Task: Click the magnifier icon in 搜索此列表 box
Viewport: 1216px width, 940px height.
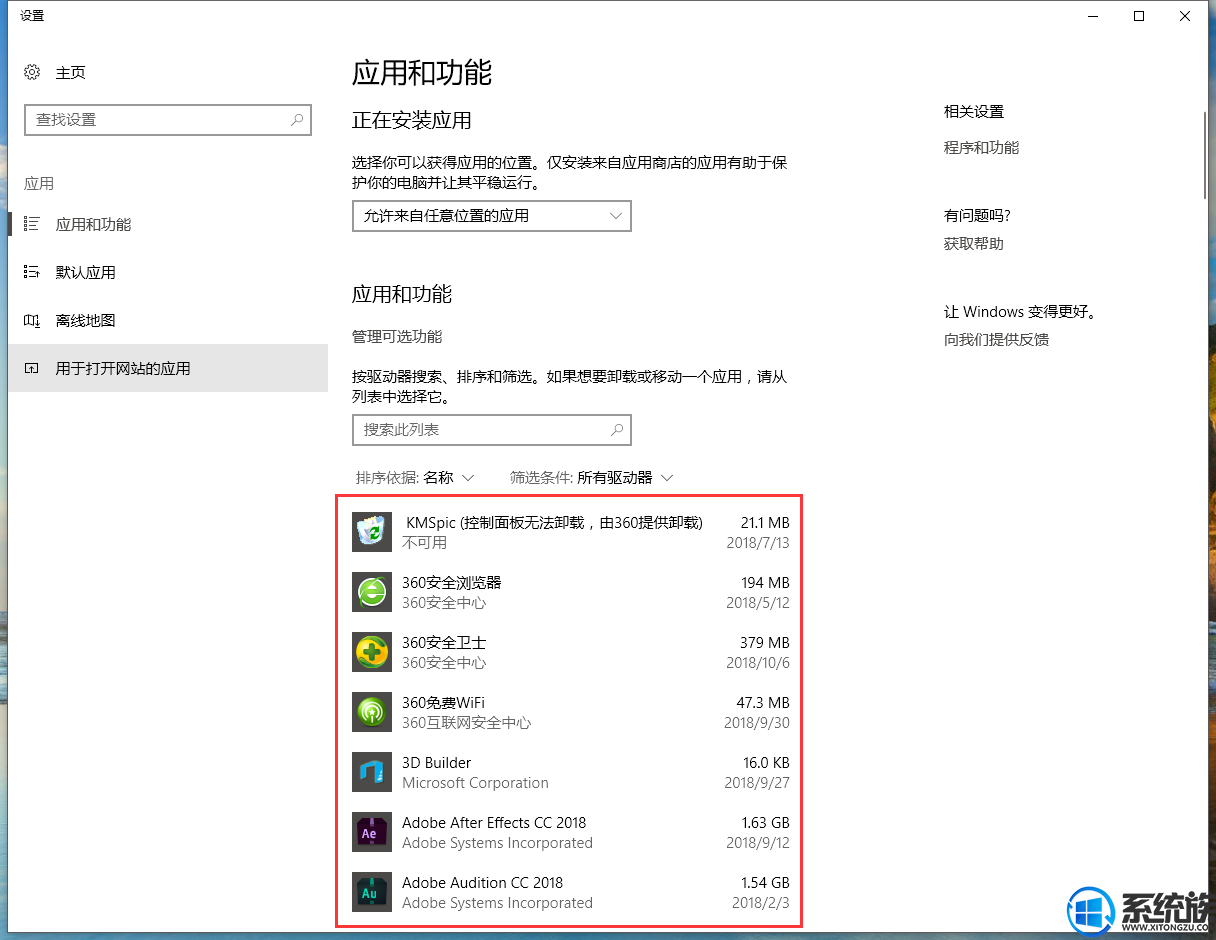Action: pos(617,430)
